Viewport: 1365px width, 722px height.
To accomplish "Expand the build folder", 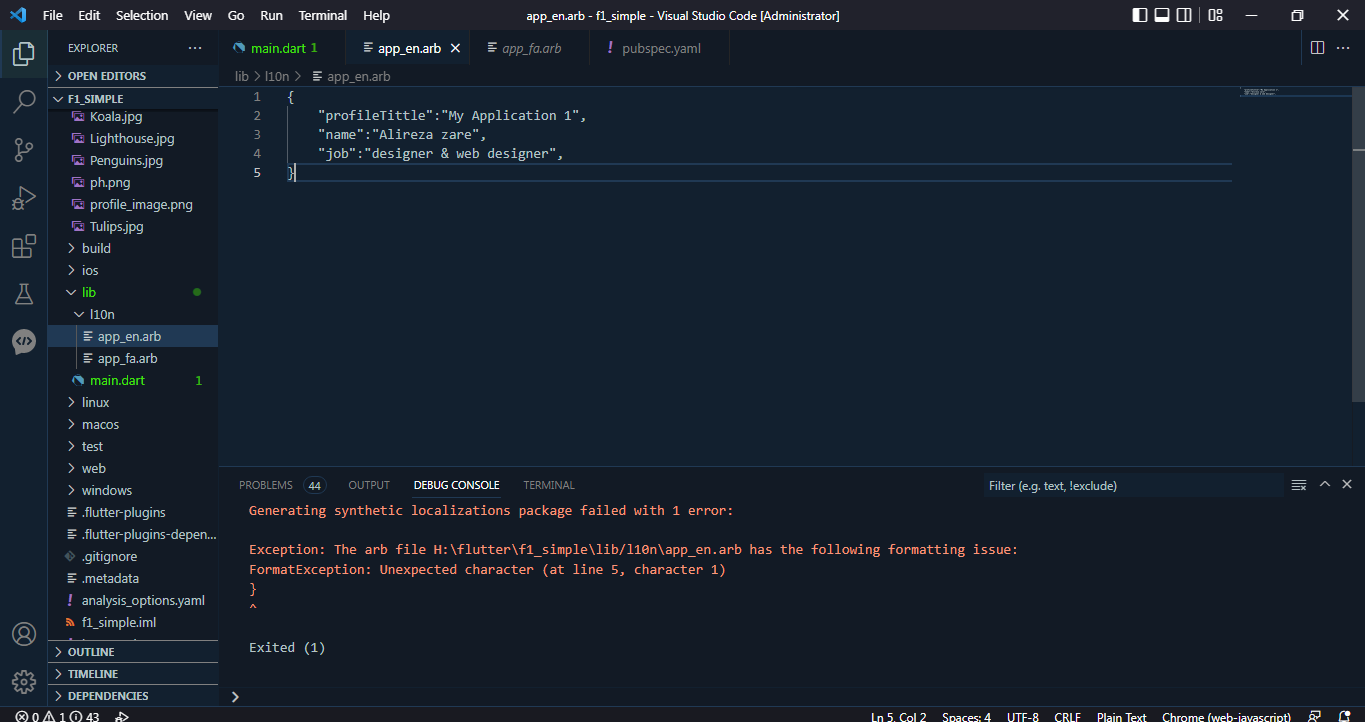I will click(133, 248).
